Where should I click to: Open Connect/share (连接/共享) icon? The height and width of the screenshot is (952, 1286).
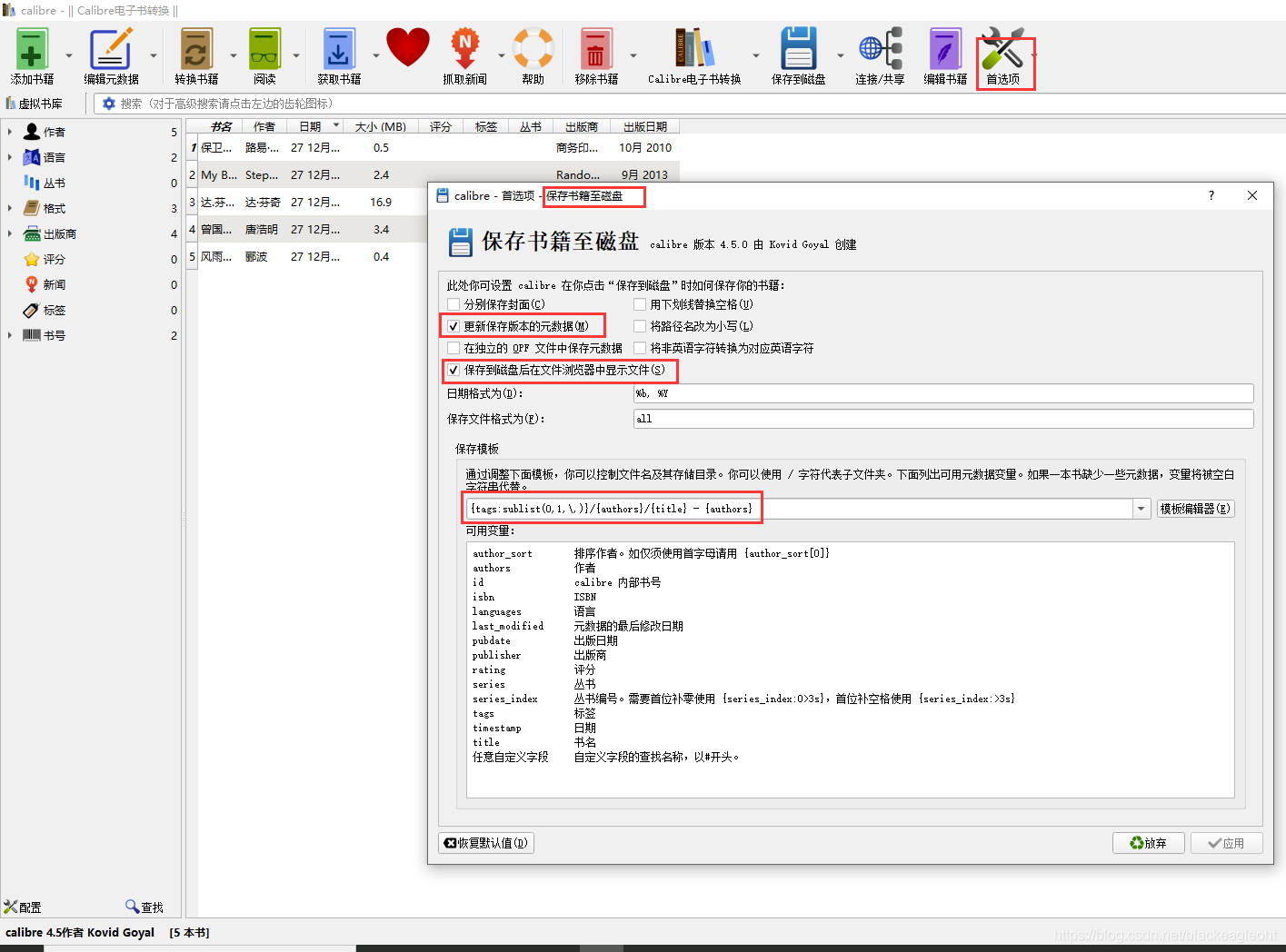(880, 49)
